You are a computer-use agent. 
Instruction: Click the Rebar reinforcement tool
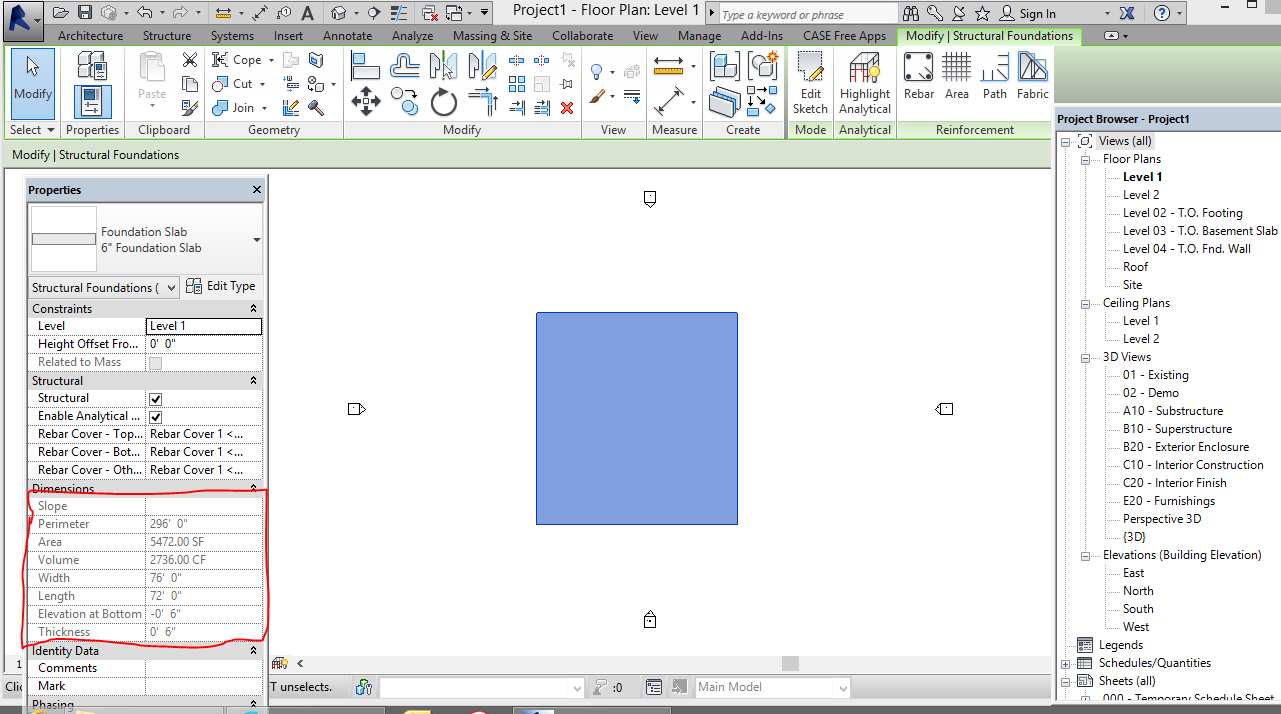919,76
